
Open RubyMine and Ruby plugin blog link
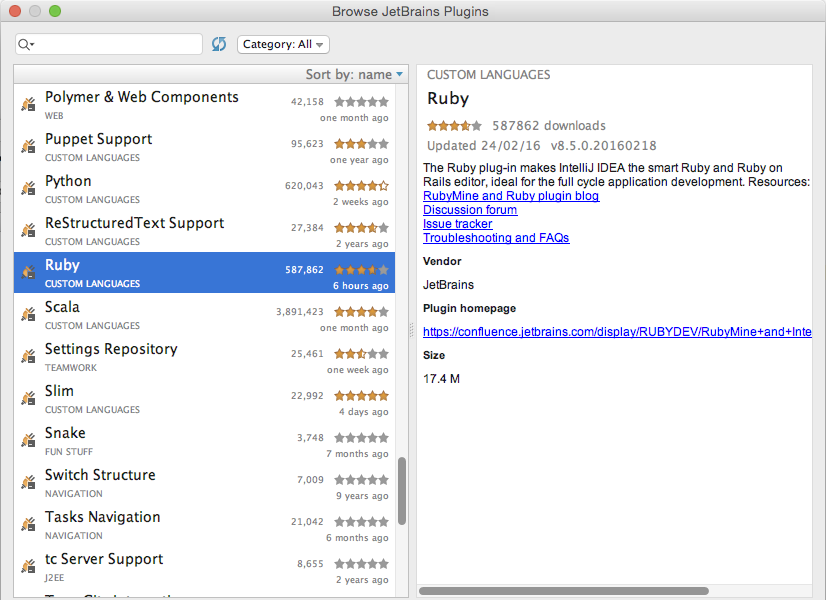click(511, 196)
